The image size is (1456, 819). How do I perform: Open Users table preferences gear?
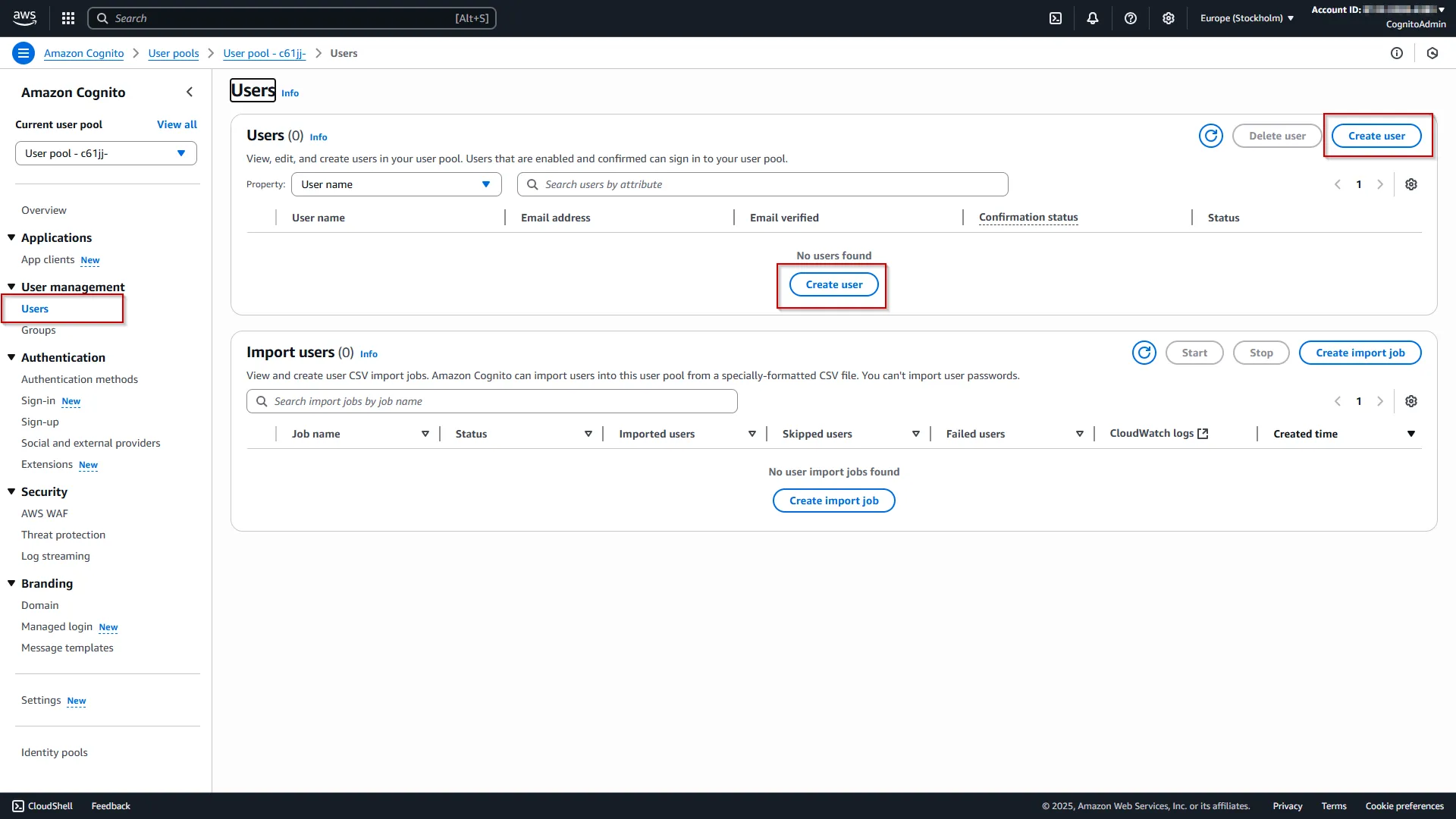point(1411,184)
